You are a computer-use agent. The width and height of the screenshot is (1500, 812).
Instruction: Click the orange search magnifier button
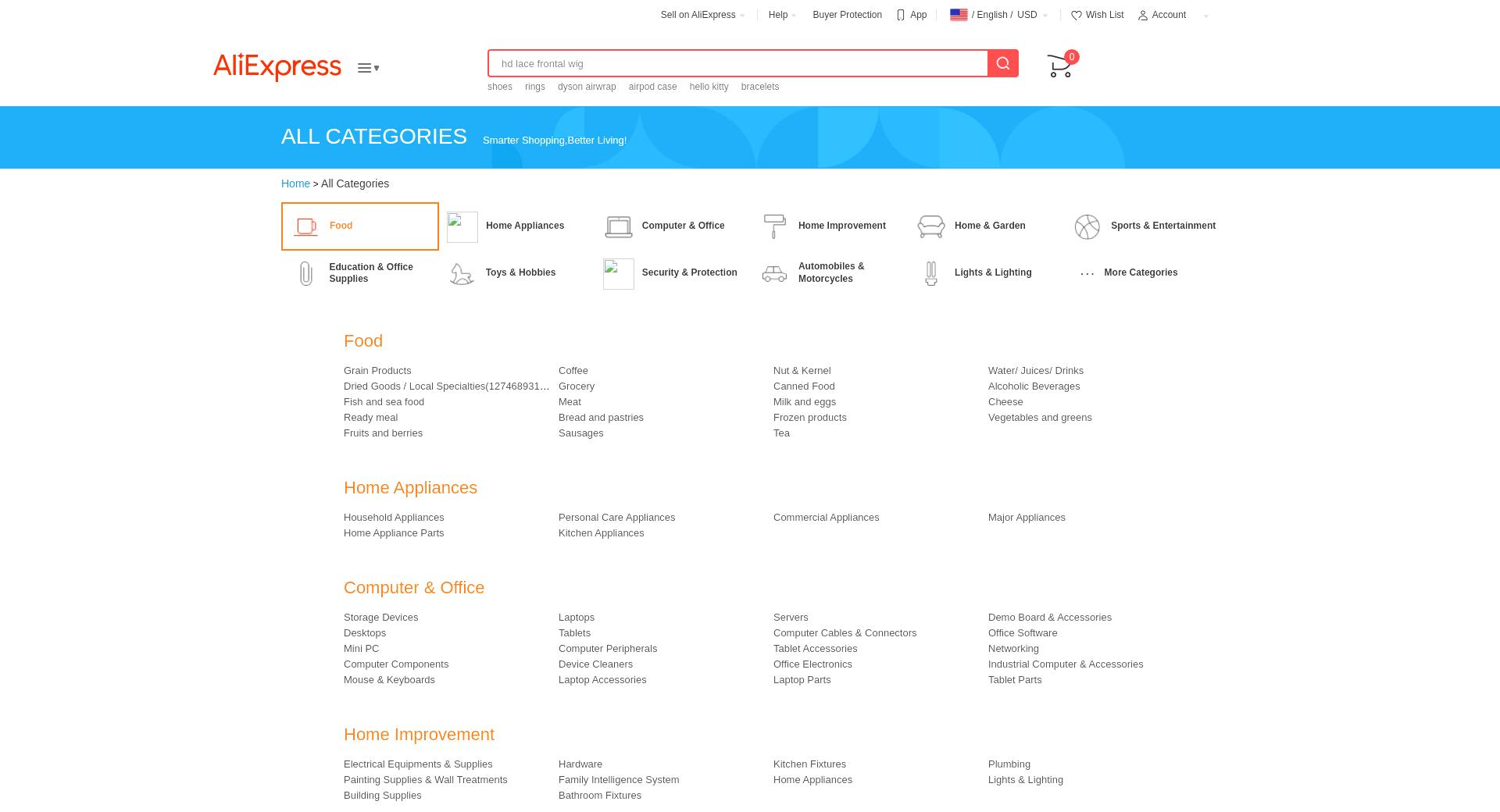[x=1003, y=63]
